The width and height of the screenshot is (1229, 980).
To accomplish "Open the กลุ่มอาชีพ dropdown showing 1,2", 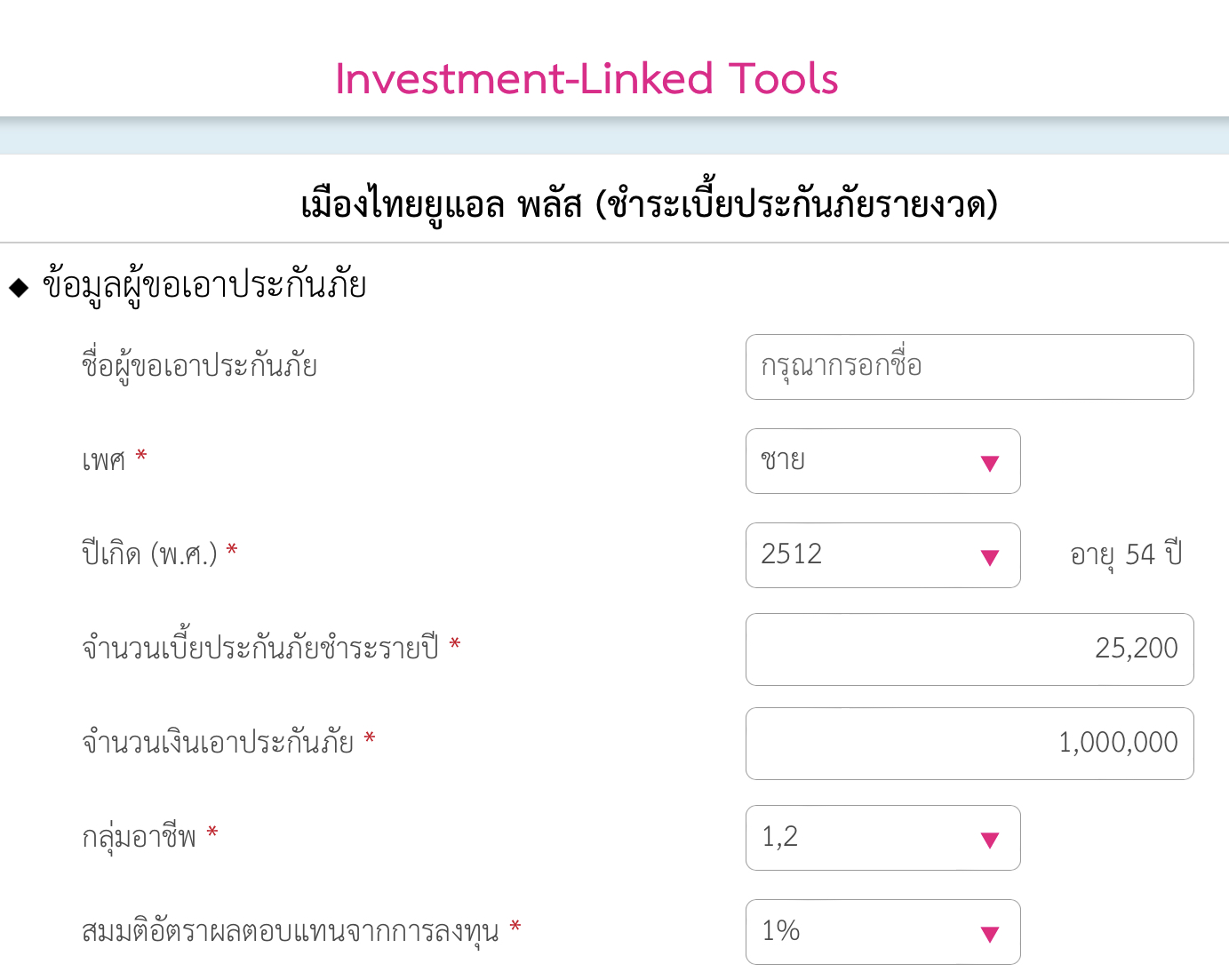I will coord(882,838).
